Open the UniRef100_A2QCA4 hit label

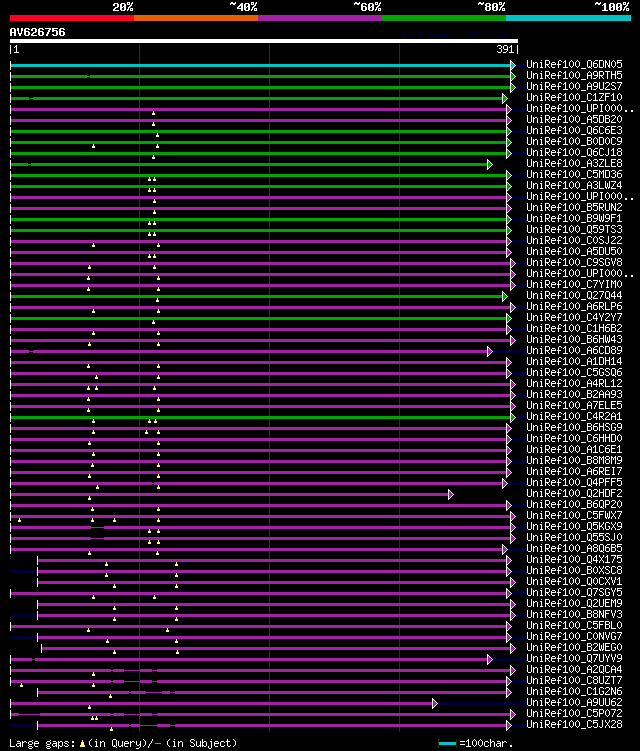574,670
